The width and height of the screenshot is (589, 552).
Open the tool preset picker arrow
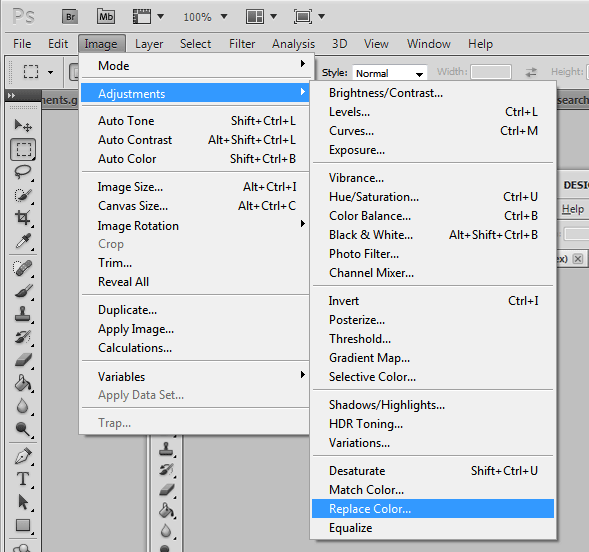pyautogui.click(x=50, y=72)
